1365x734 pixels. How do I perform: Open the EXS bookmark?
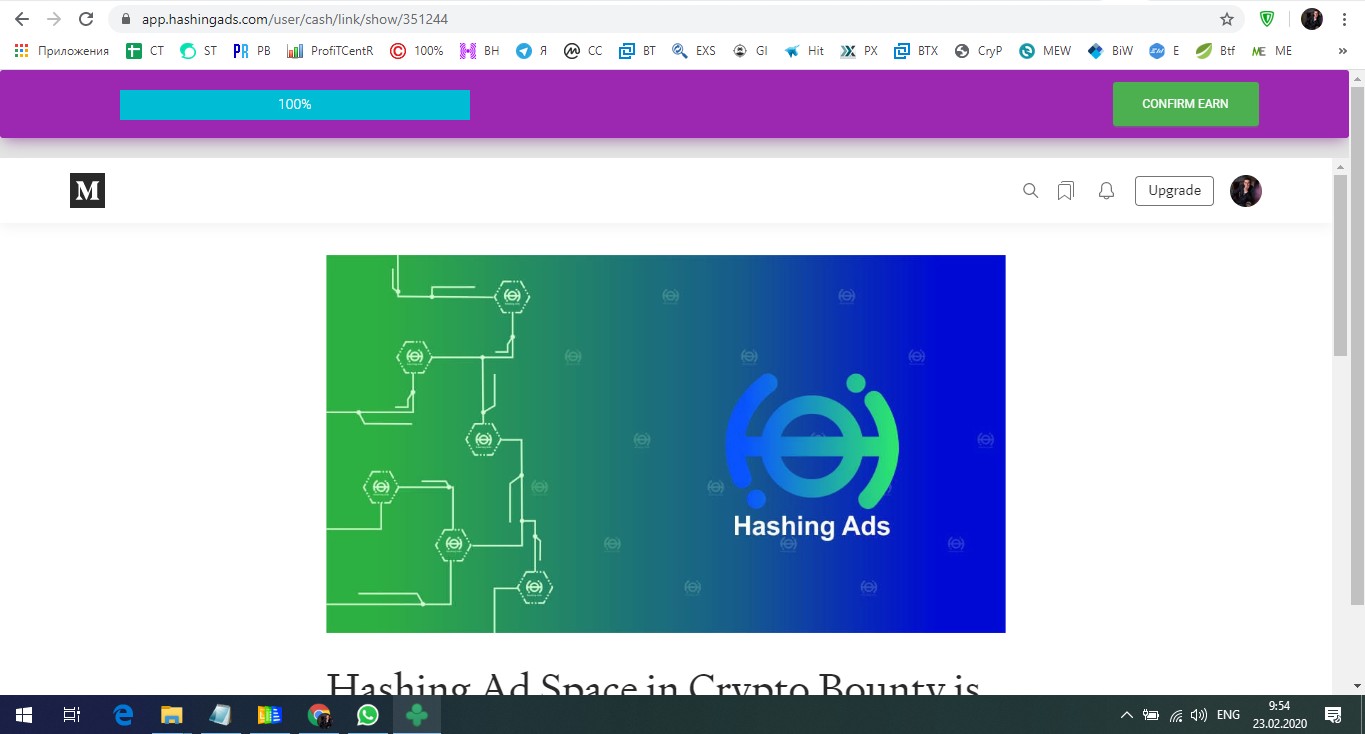pyautogui.click(x=694, y=51)
